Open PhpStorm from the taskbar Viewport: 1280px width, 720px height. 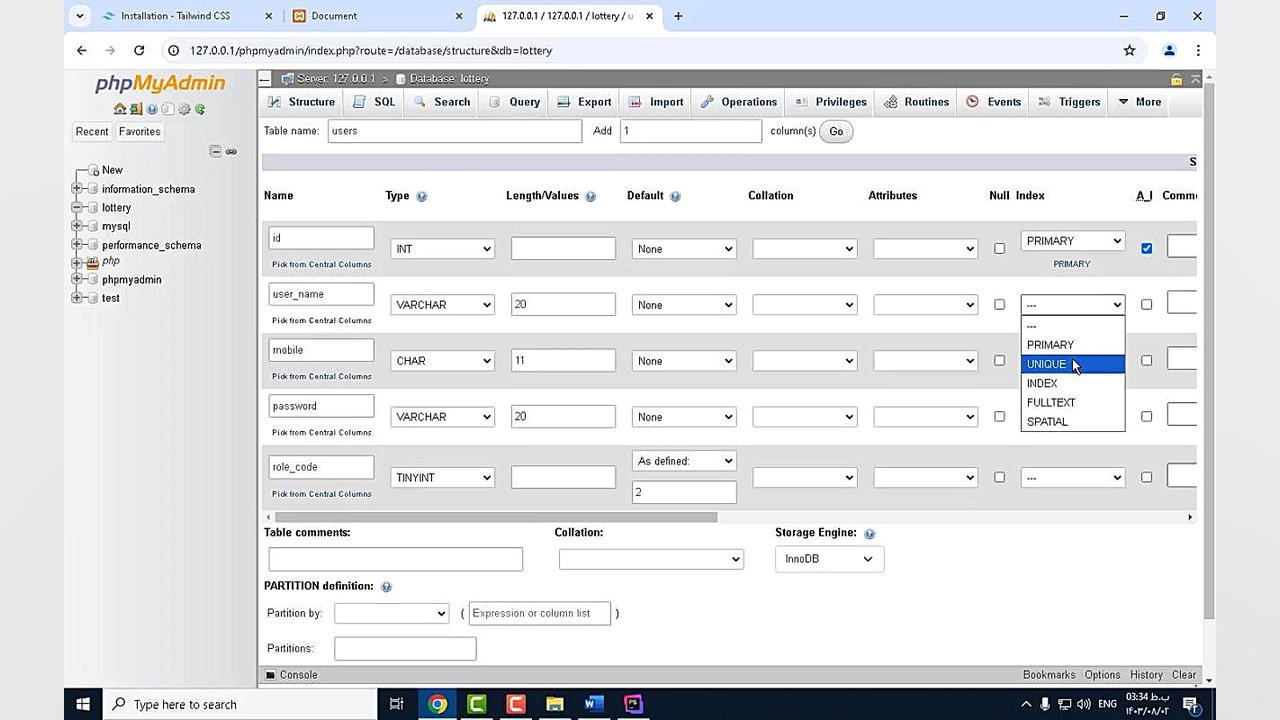pyautogui.click(x=633, y=704)
